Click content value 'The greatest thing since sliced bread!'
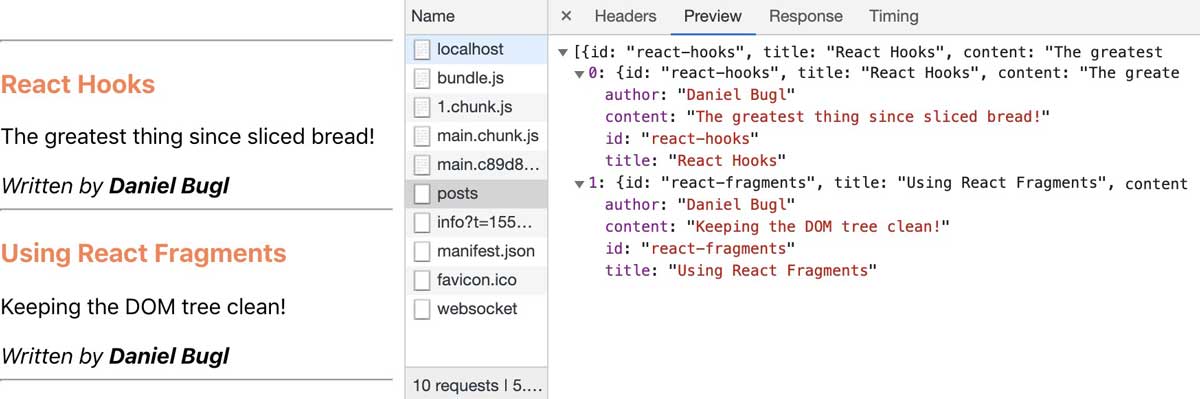The image size is (1200, 399). click(863, 117)
